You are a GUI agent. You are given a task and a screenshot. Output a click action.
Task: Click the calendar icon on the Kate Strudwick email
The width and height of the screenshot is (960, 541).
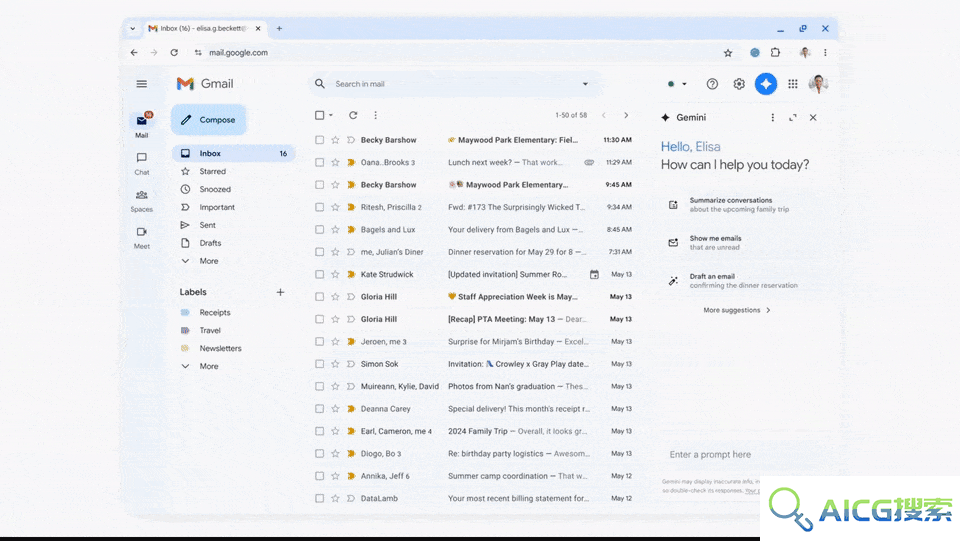pos(594,275)
